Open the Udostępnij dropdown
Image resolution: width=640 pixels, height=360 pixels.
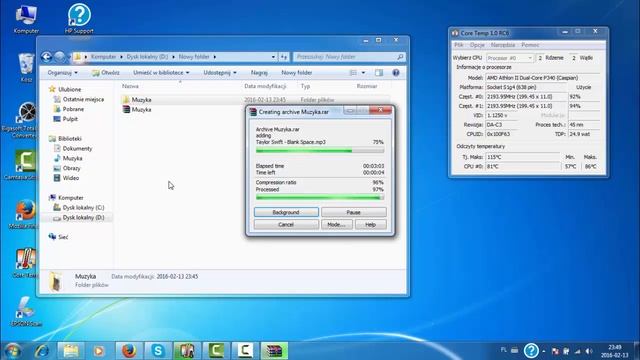220,73
